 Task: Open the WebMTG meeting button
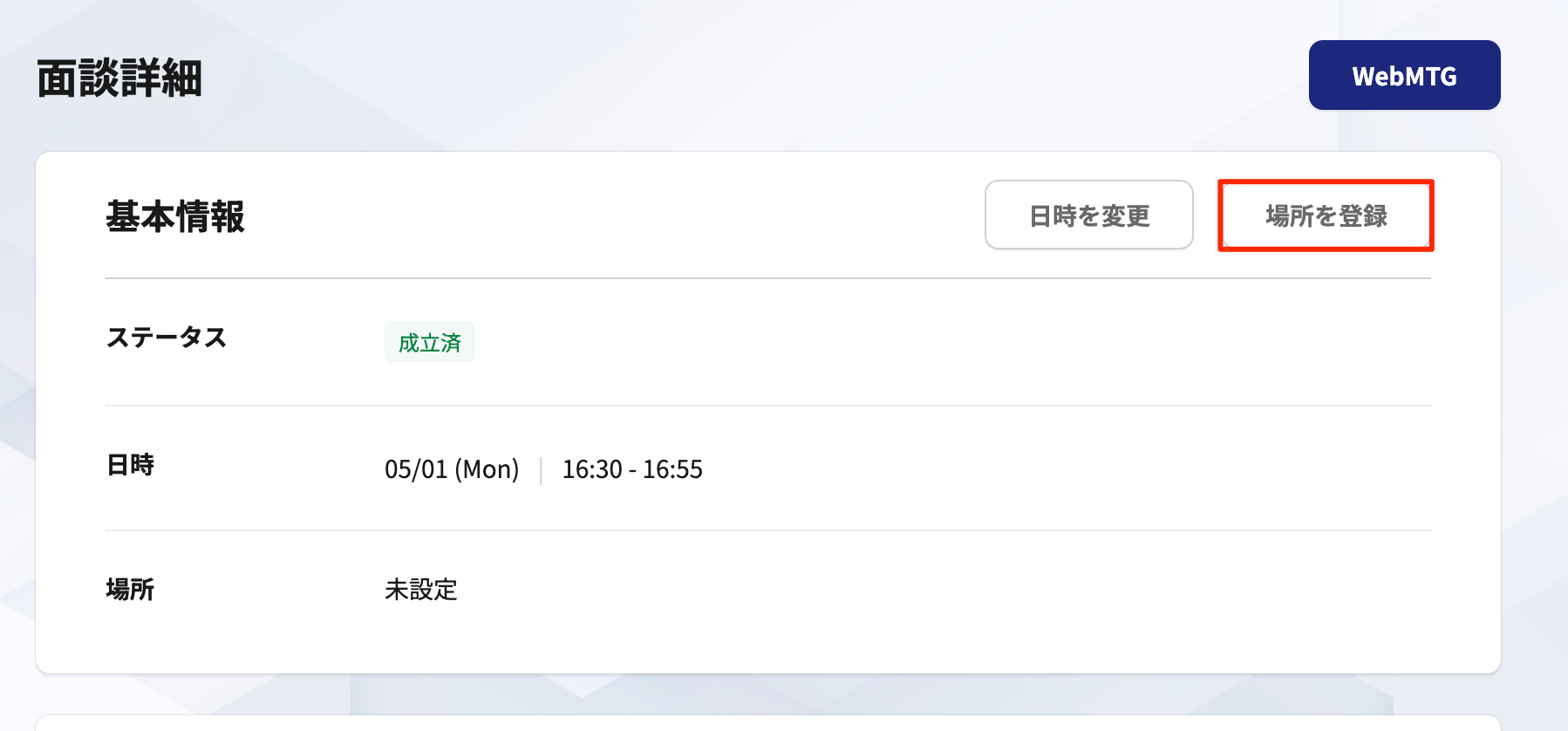point(1404,75)
